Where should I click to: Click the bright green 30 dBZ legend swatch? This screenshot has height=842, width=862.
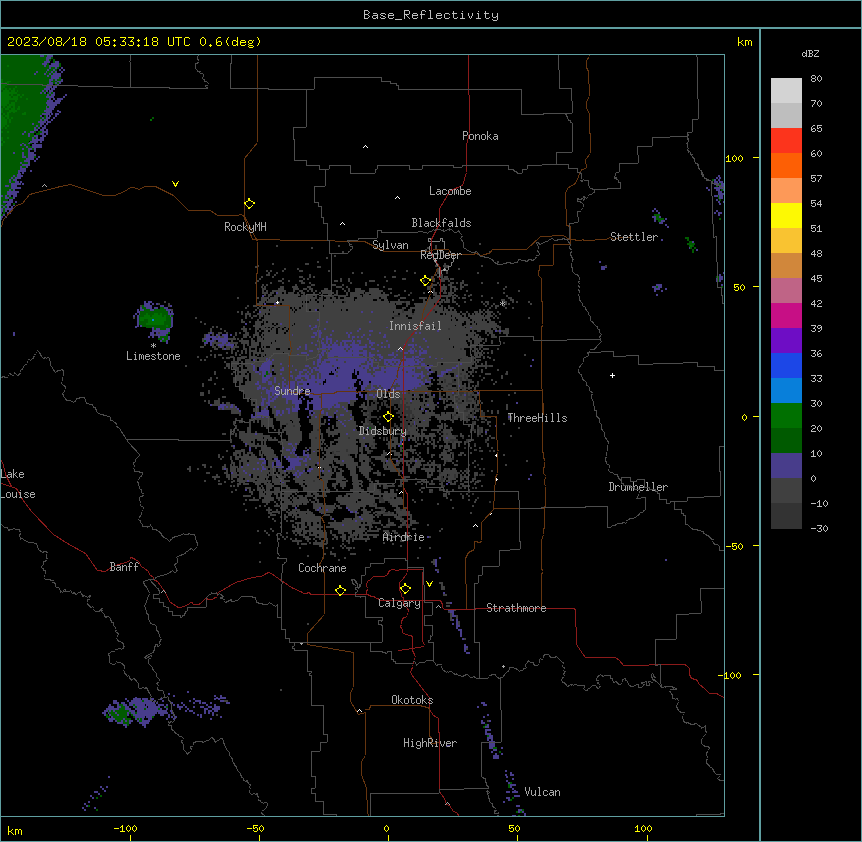pos(786,416)
